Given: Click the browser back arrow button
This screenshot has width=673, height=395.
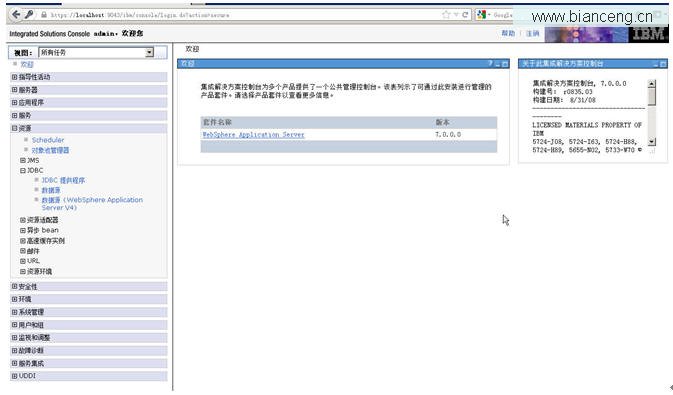Looking at the screenshot, I should click(16, 15).
